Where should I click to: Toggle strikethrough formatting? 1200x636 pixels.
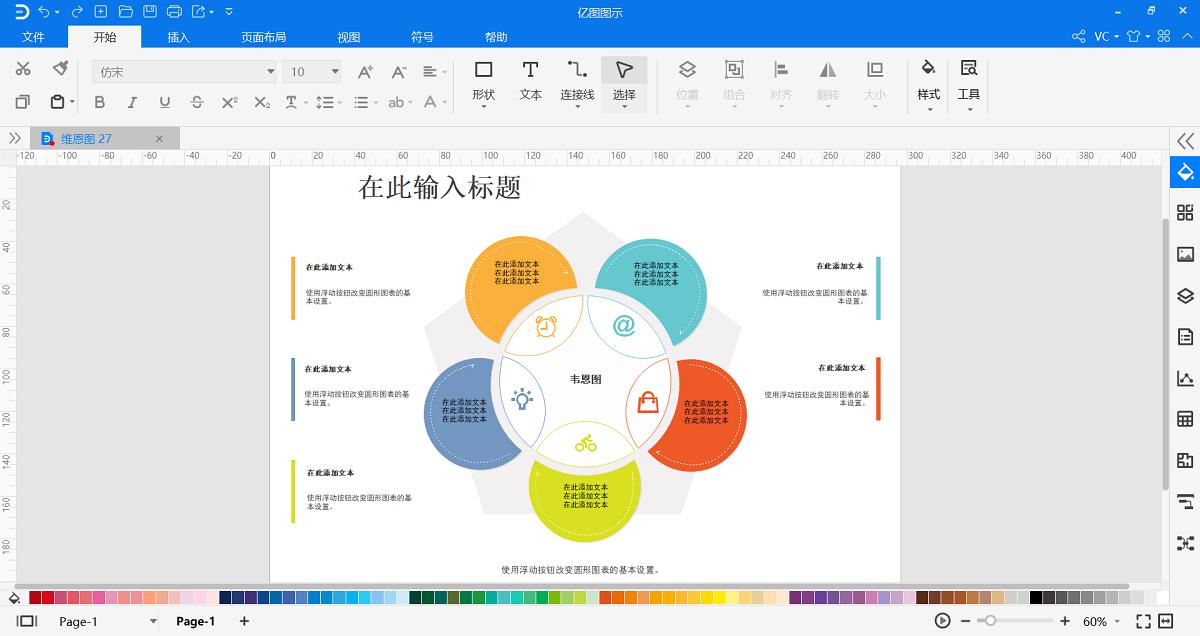197,103
